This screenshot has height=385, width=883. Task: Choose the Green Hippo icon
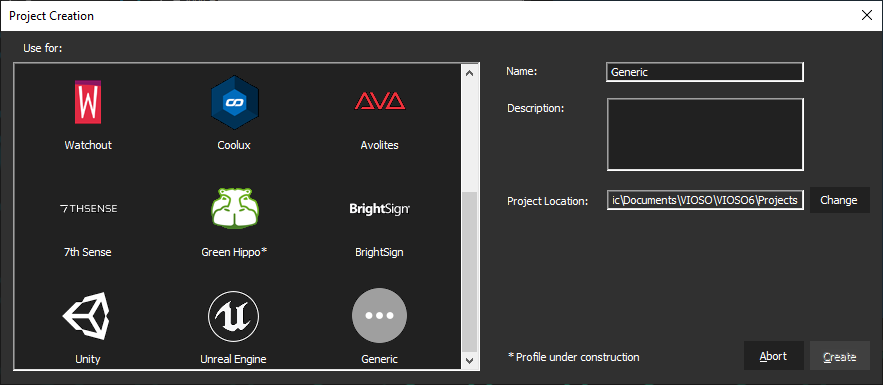point(234,208)
